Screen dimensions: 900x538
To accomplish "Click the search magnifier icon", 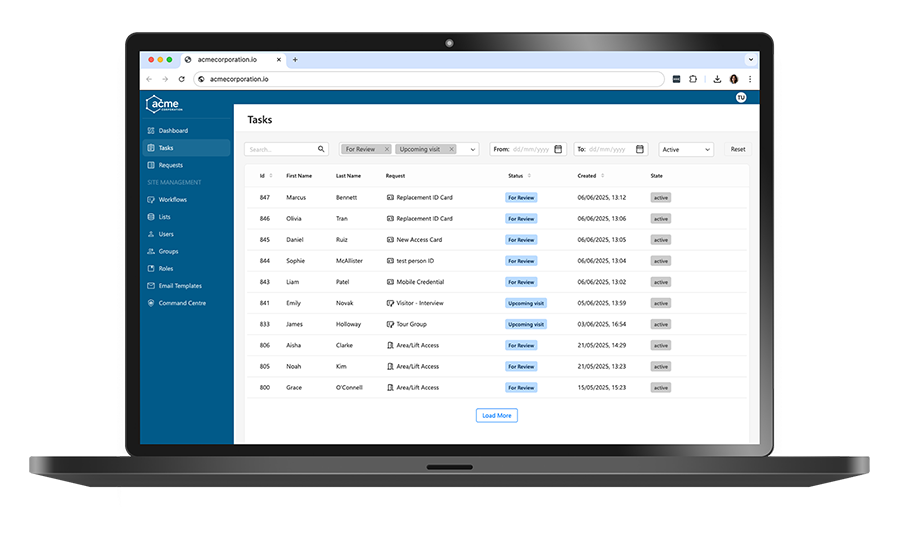I will coord(321,149).
